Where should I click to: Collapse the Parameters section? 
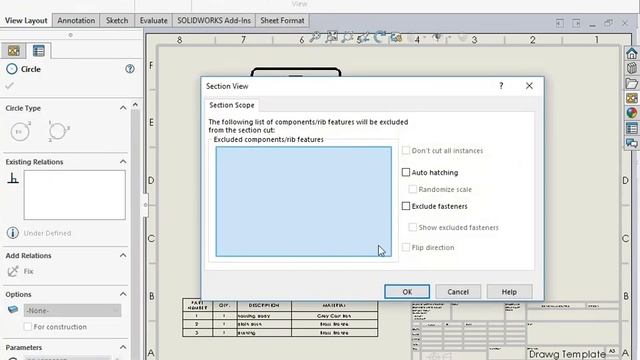(x=123, y=347)
